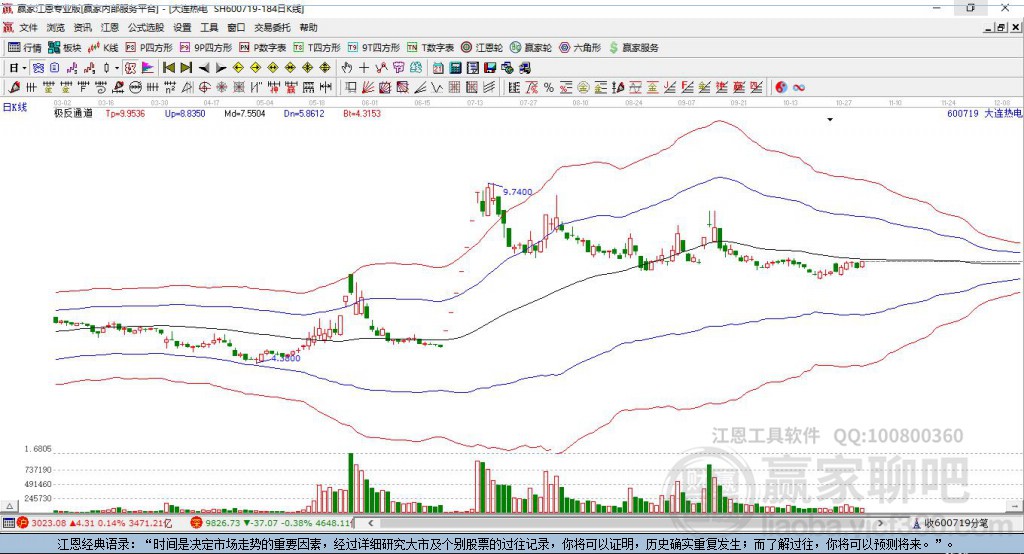Open T数字表 time number table

(430, 48)
